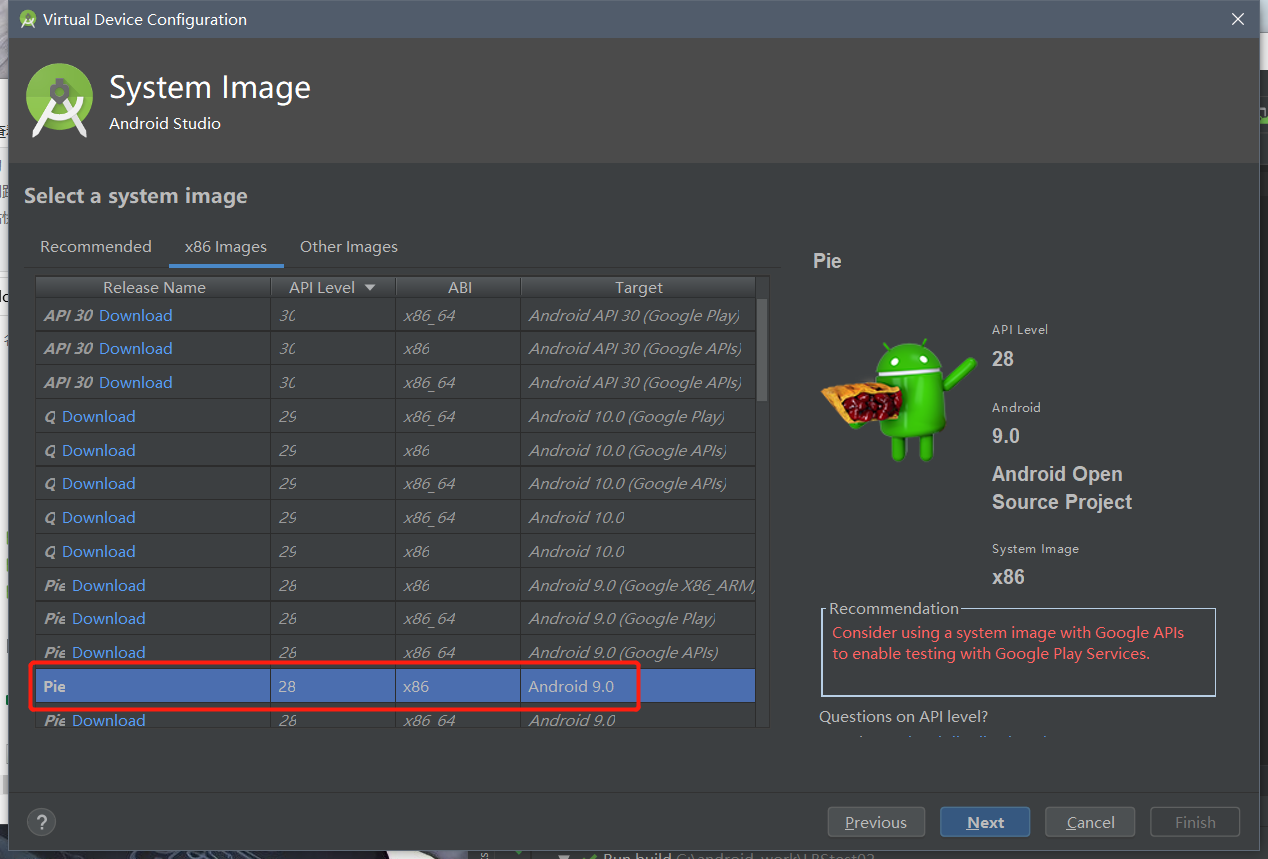Download Pie x86_64 Google APIs image
Viewport: 1268px width, 859px height.
pos(109,652)
